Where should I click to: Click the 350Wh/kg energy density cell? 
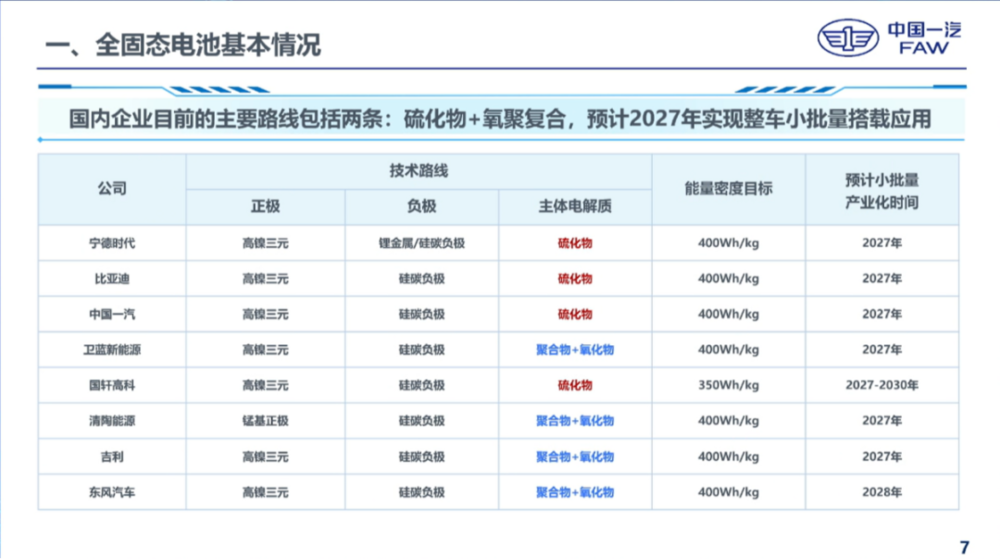click(x=728, y=385)
